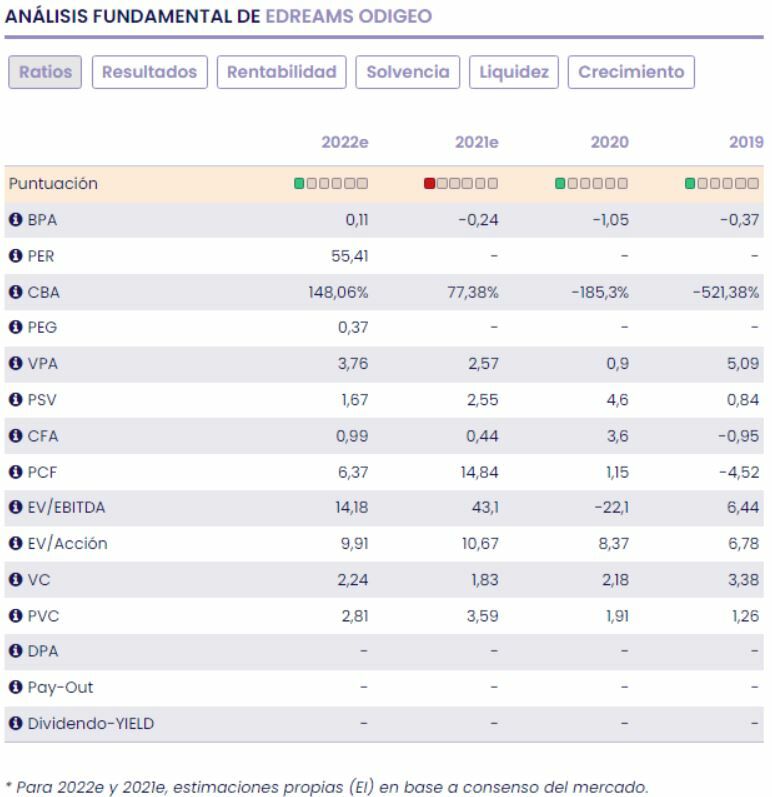Click the info icon next to PEG
The image size is (772, 797).
coord(15,328)
